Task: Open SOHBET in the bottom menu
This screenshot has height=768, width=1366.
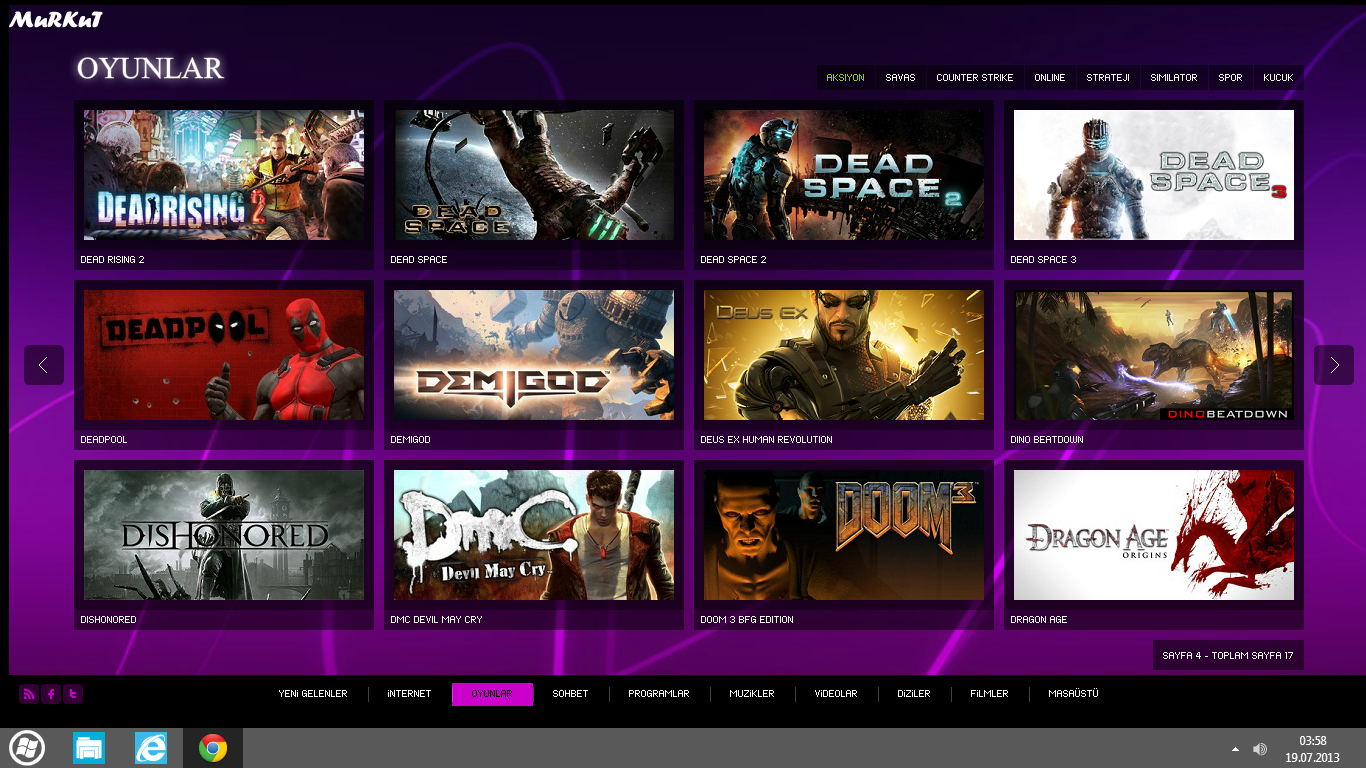Action: tap(570, 694)
